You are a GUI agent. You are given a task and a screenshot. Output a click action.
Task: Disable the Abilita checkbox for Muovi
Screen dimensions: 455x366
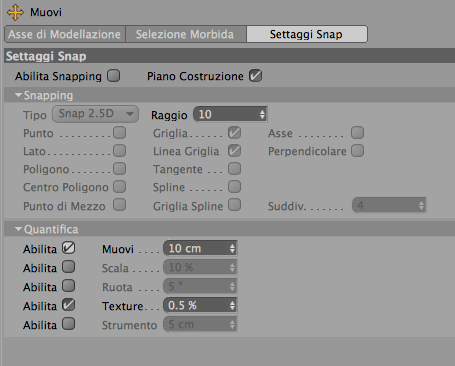coord(69,248)
